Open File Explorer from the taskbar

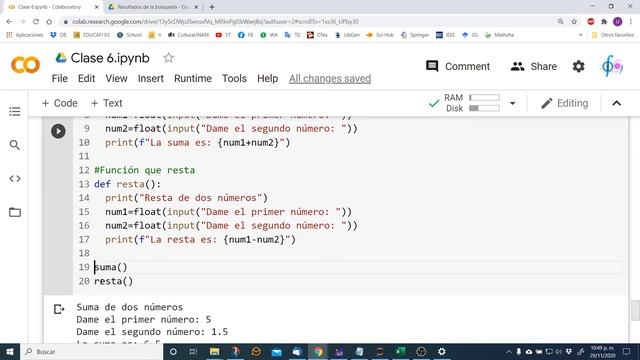[x=214, y=351]
